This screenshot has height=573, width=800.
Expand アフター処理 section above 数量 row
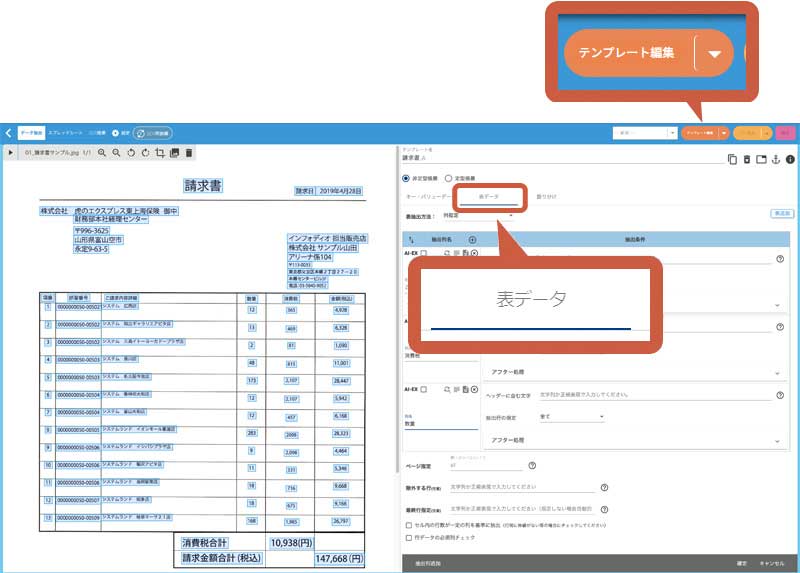[635, 372]
